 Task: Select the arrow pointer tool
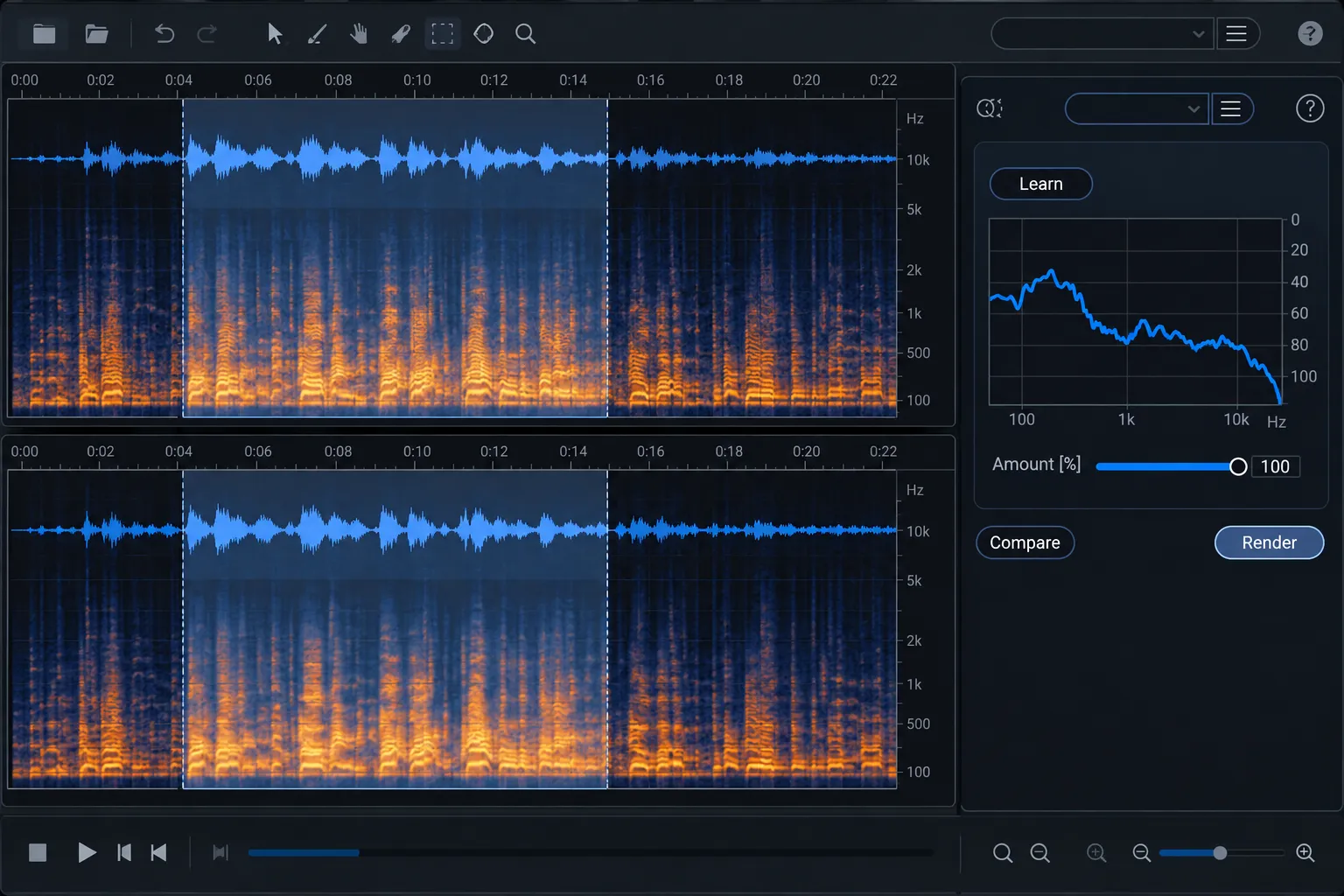(x=274, y=34)
